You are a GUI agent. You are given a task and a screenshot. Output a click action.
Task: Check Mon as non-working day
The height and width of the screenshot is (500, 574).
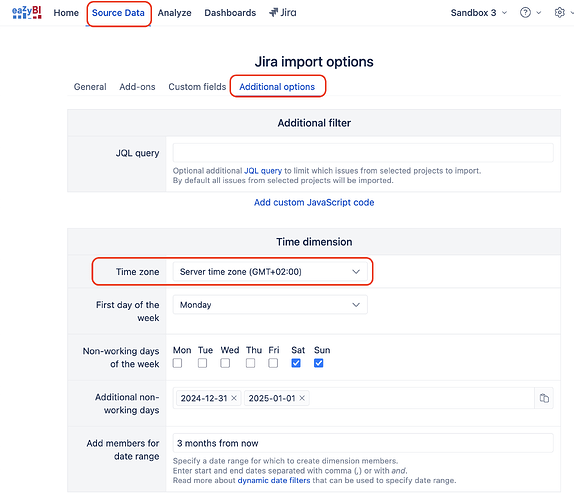tap(178, 363)
